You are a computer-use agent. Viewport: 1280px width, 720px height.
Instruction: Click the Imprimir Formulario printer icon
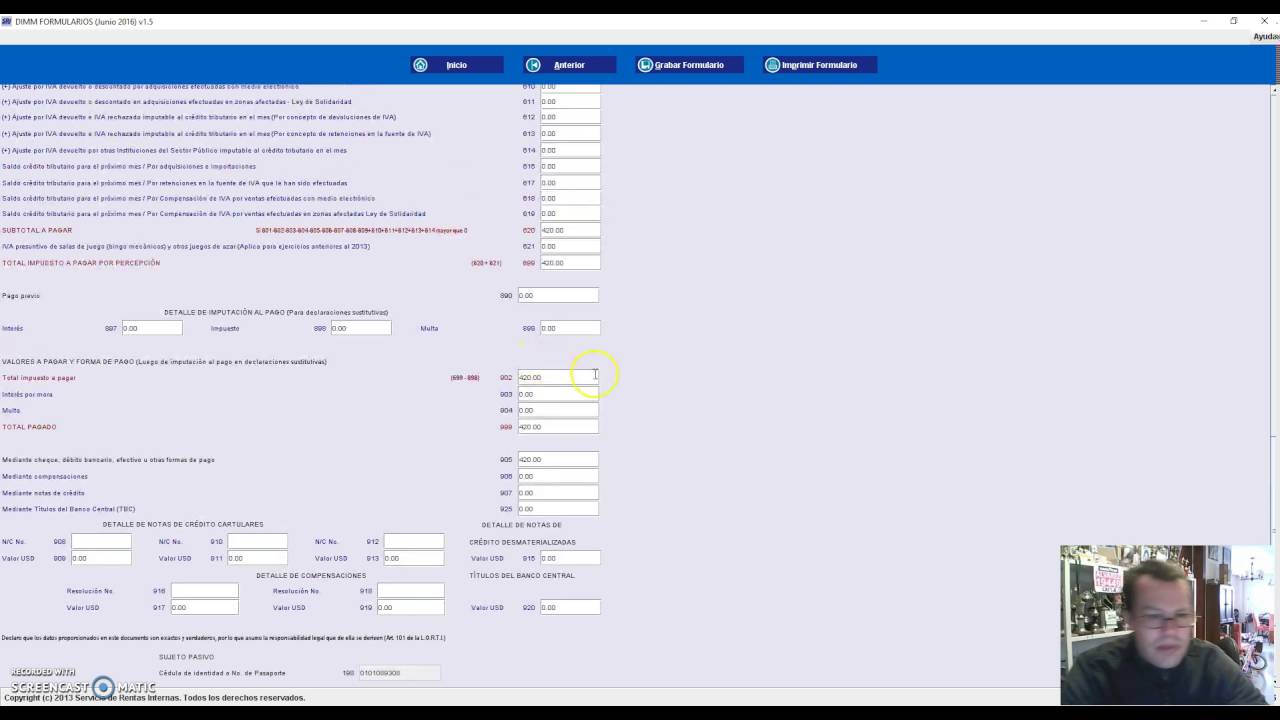pos(772,65)
